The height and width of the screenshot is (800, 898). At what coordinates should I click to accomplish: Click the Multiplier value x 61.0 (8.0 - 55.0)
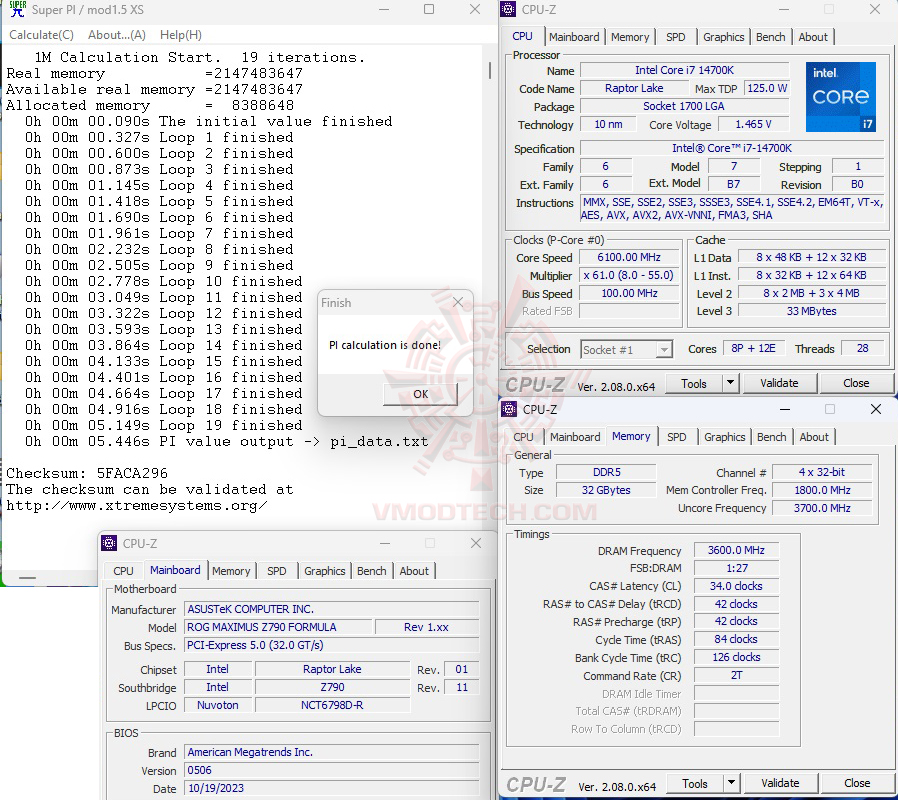(629, 275)
